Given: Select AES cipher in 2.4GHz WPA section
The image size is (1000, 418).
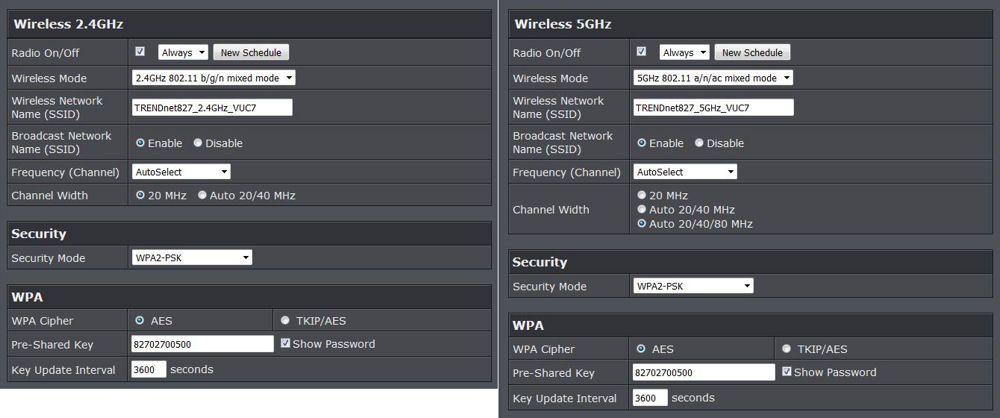Looking at the screenshot, I should 140,320.
